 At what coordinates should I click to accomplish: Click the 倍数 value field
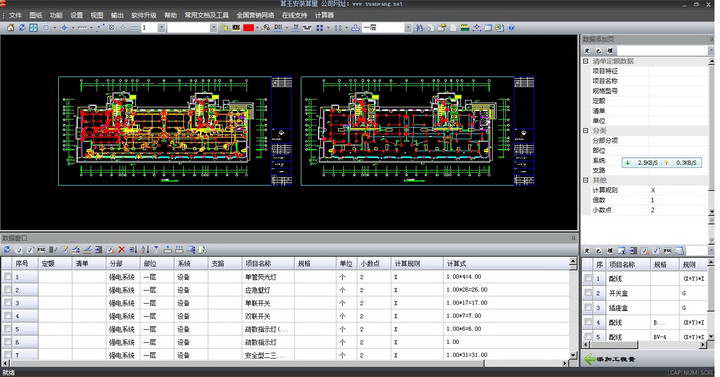pyautogui.click(x=678, y=200)
